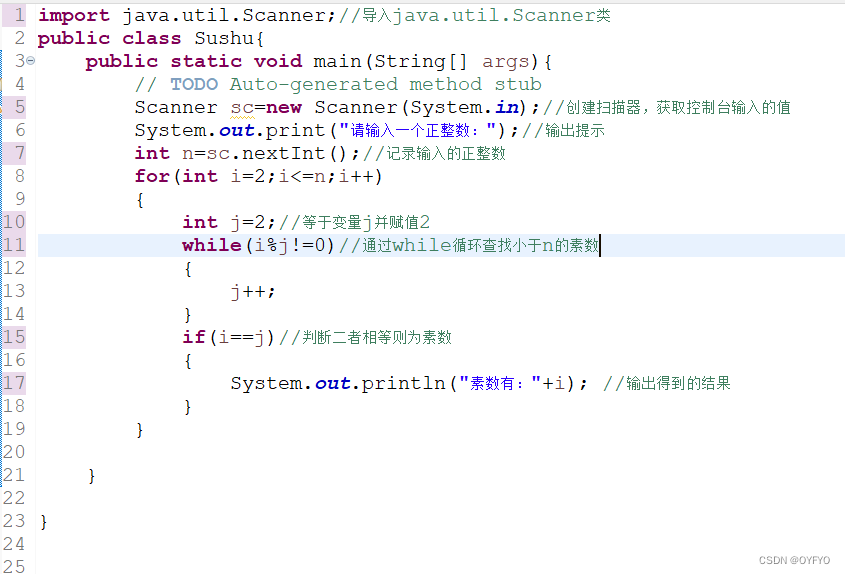Click the underlined variable 'sc'

[242, 108]
